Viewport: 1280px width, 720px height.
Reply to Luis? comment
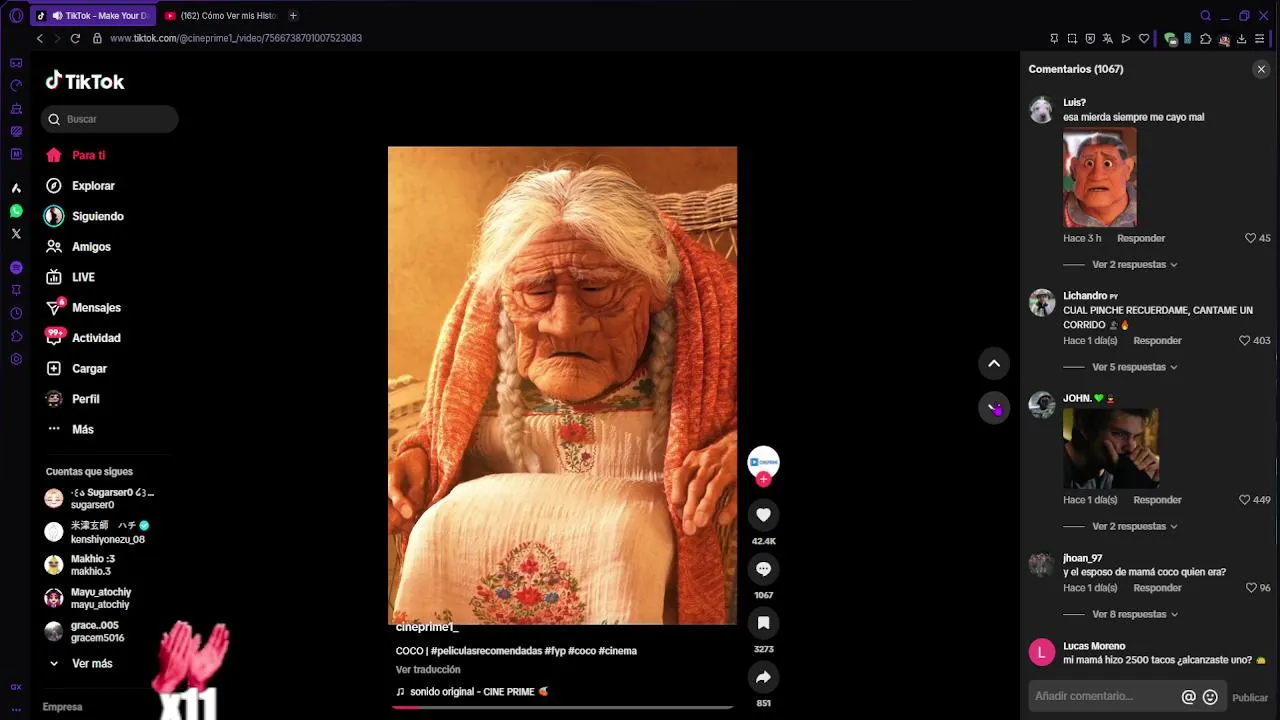[x=1141, y=238]
